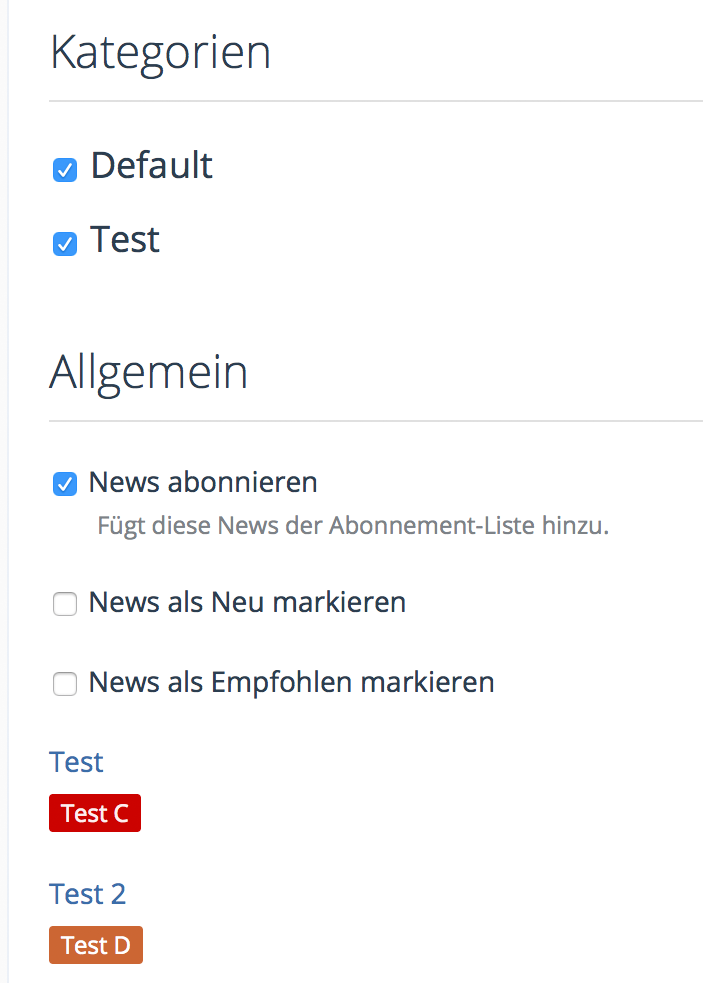
Task: Open the 'Test 2' link
Action: click(88, 893)
